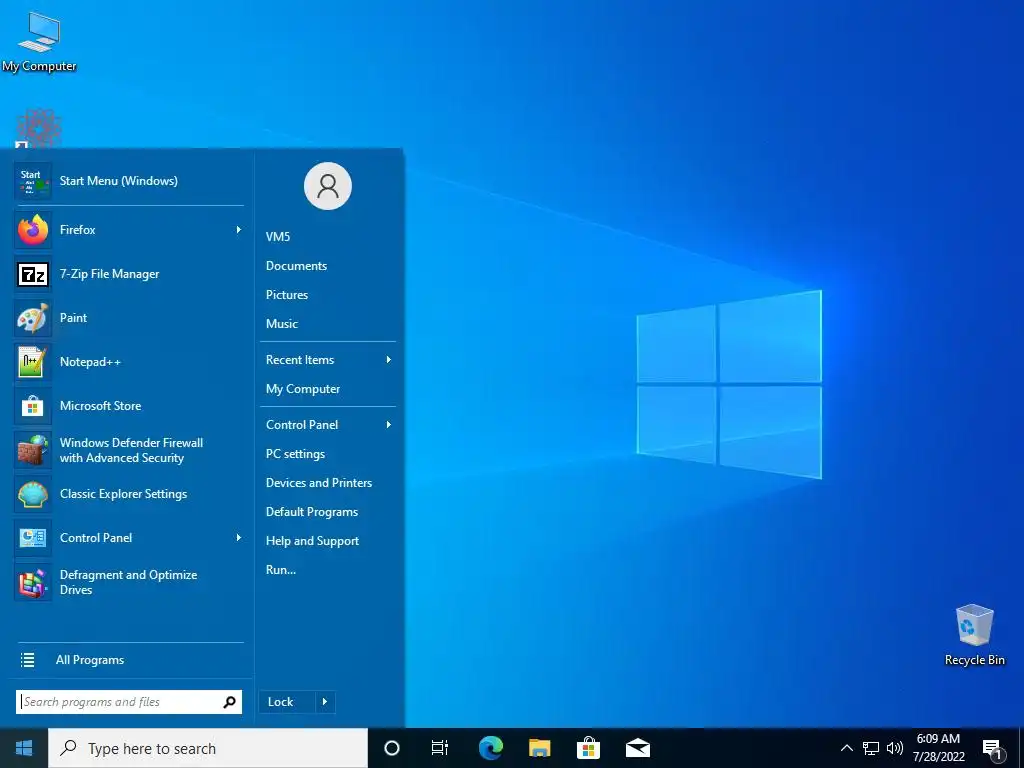Image resolution: width=1024 pixels, height=768 pixels.
Task: Click the Recent Items label
Action: coord(300,360)
